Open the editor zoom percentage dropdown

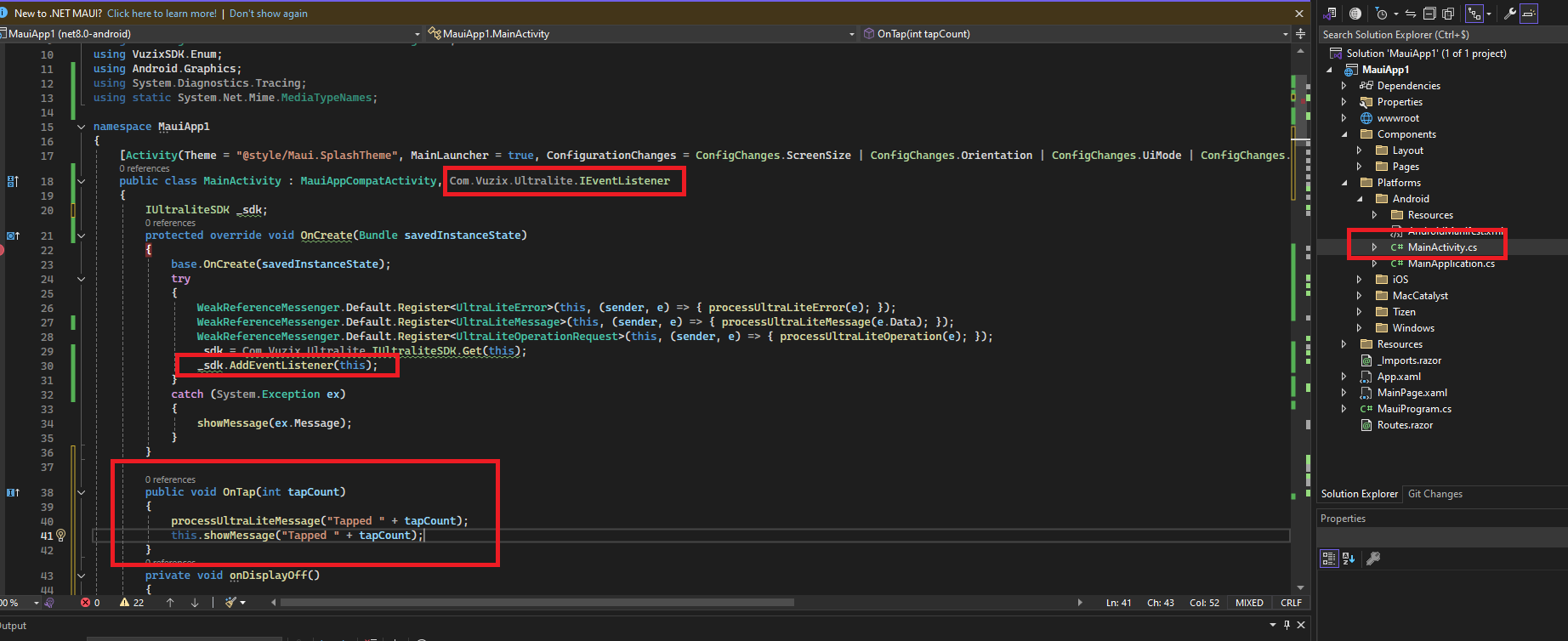click(x=37, y=603)
